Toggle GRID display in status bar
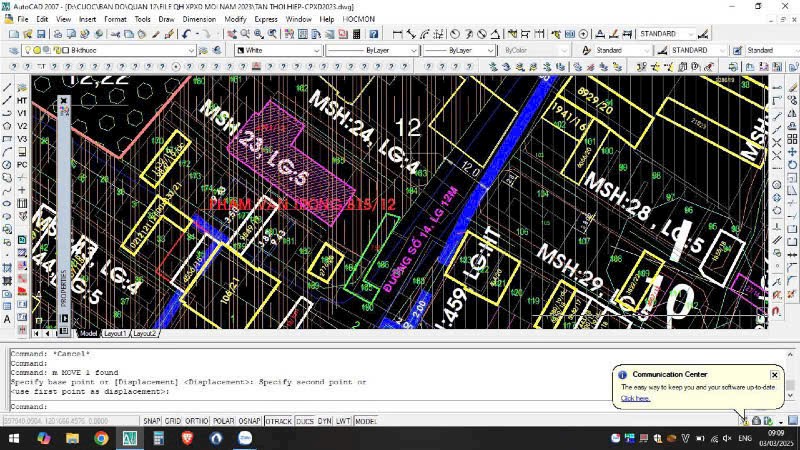 [x=172, y=421]
